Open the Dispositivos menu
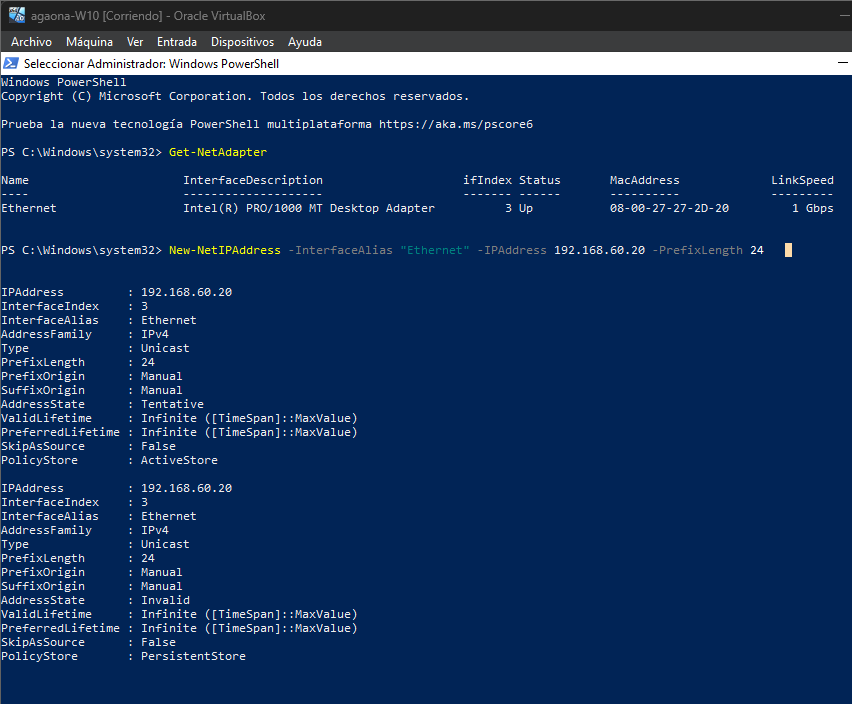 coord(242,42)
